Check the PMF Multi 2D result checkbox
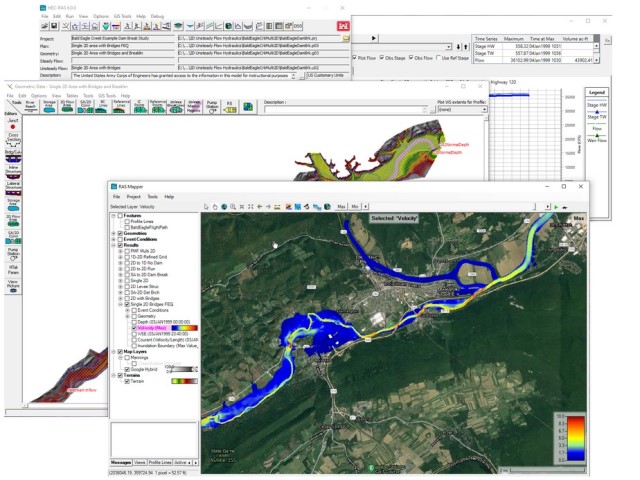 tap(127, 251)
